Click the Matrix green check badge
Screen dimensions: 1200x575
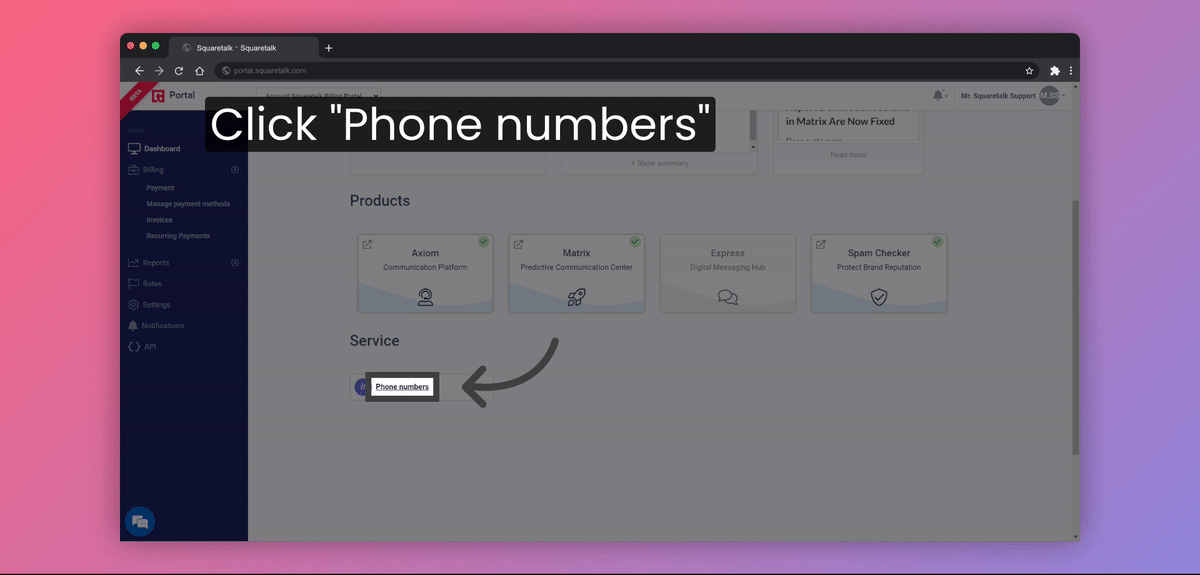tap(634, 242)
